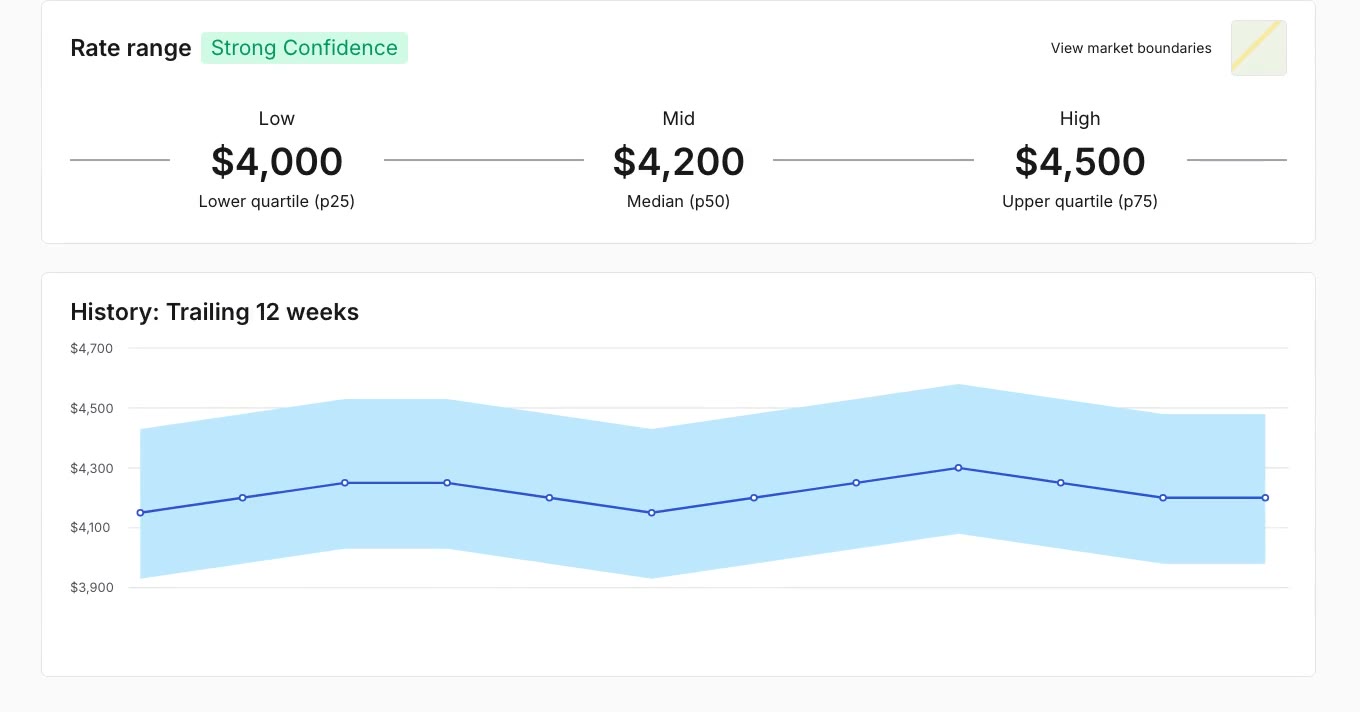1360x712 pixels.
Task: Click the $4,700 y-axis label
Action: coord(92,349)
